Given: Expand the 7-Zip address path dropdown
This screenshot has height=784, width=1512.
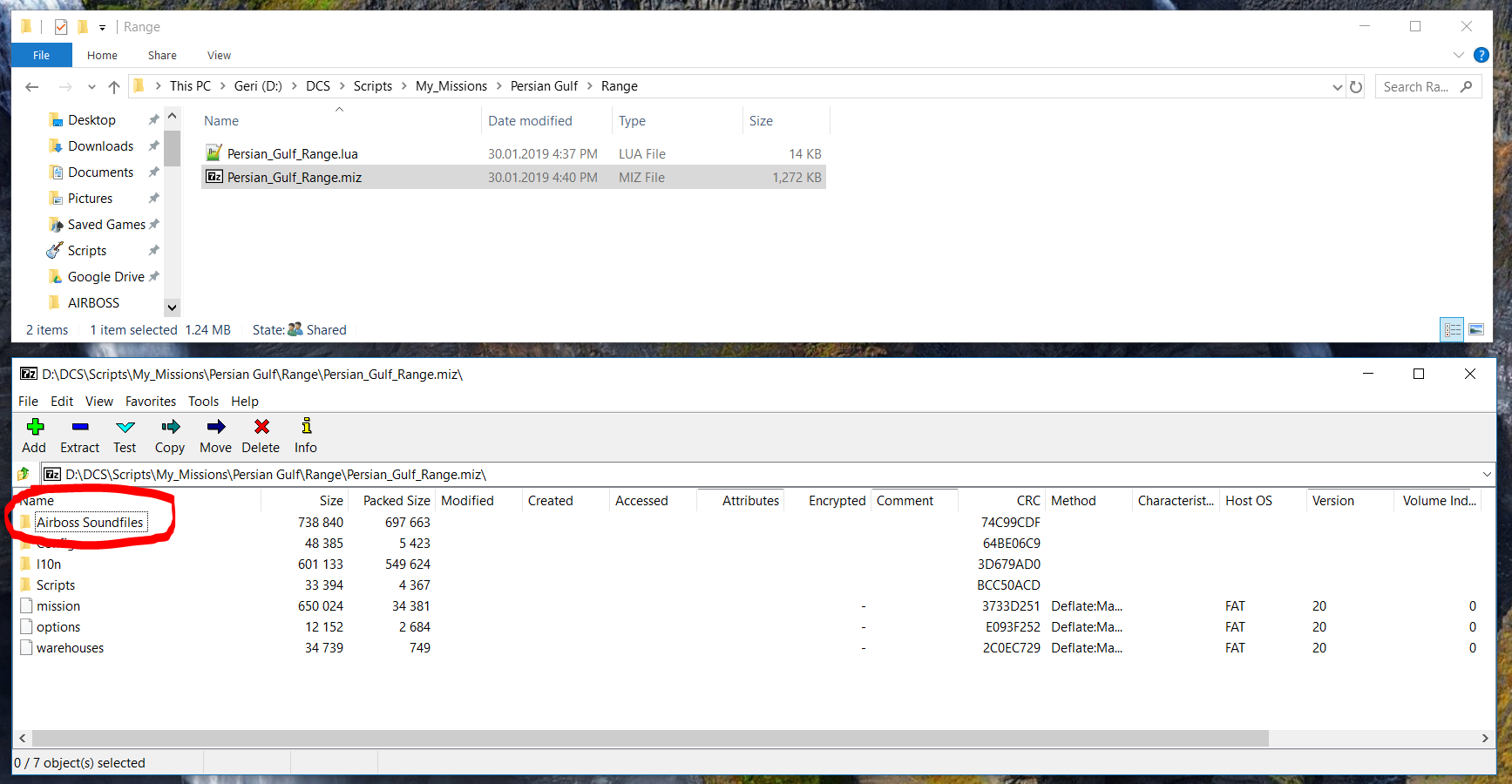Looking at the screenshot, I should pyautogui.click(x=1487, y=475).
